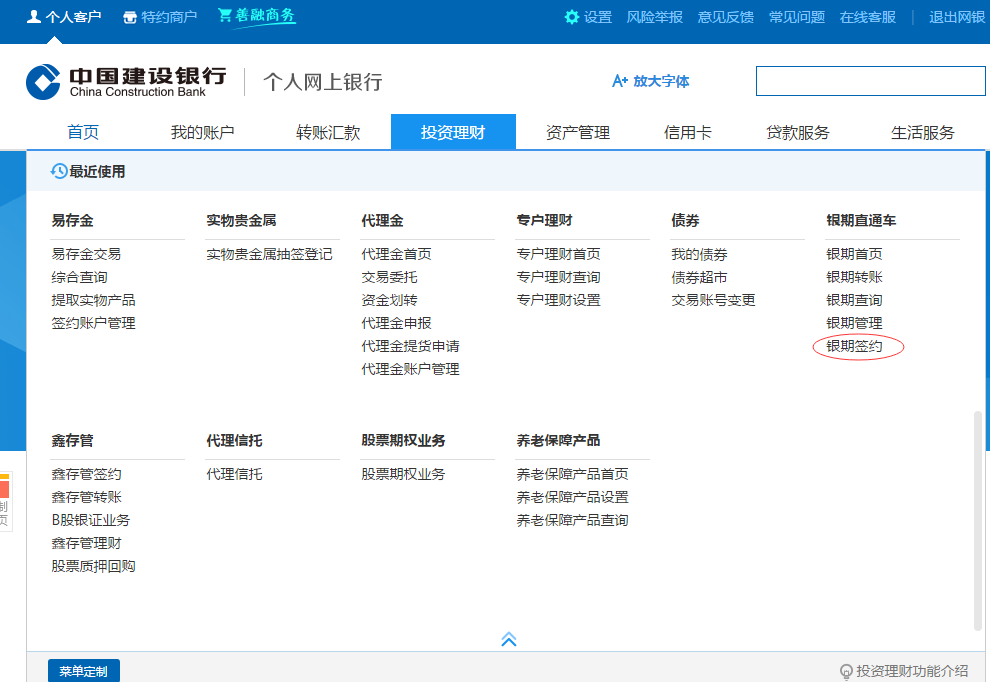Open 风险举报 in the top bar
This screenshot has width=990, height=682.
tap(655, 17)
